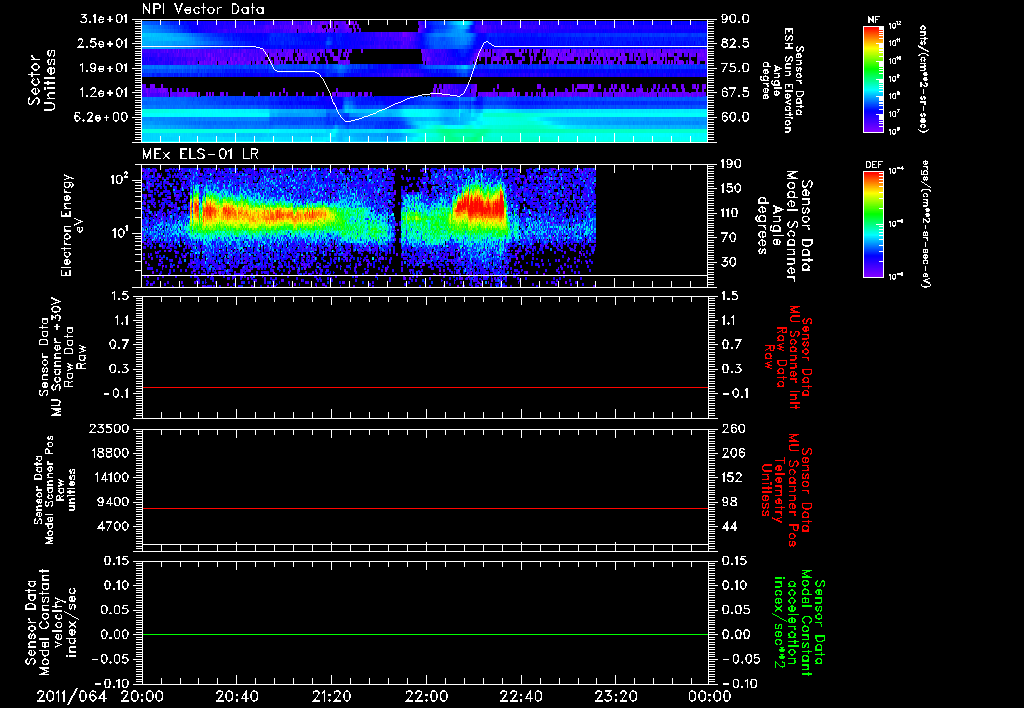1024x708 pixels.
Task: Click the 9400 scanner position tick label
Action: click(x=114, y=502)
